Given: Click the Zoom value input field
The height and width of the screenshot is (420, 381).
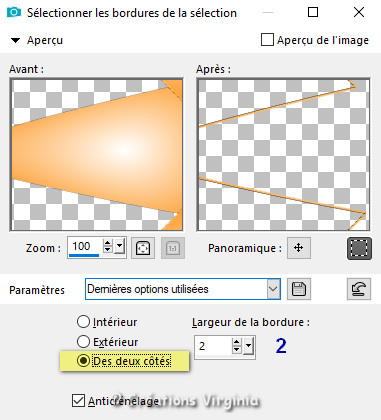Looking at the screenshot, I should (85, 247).
